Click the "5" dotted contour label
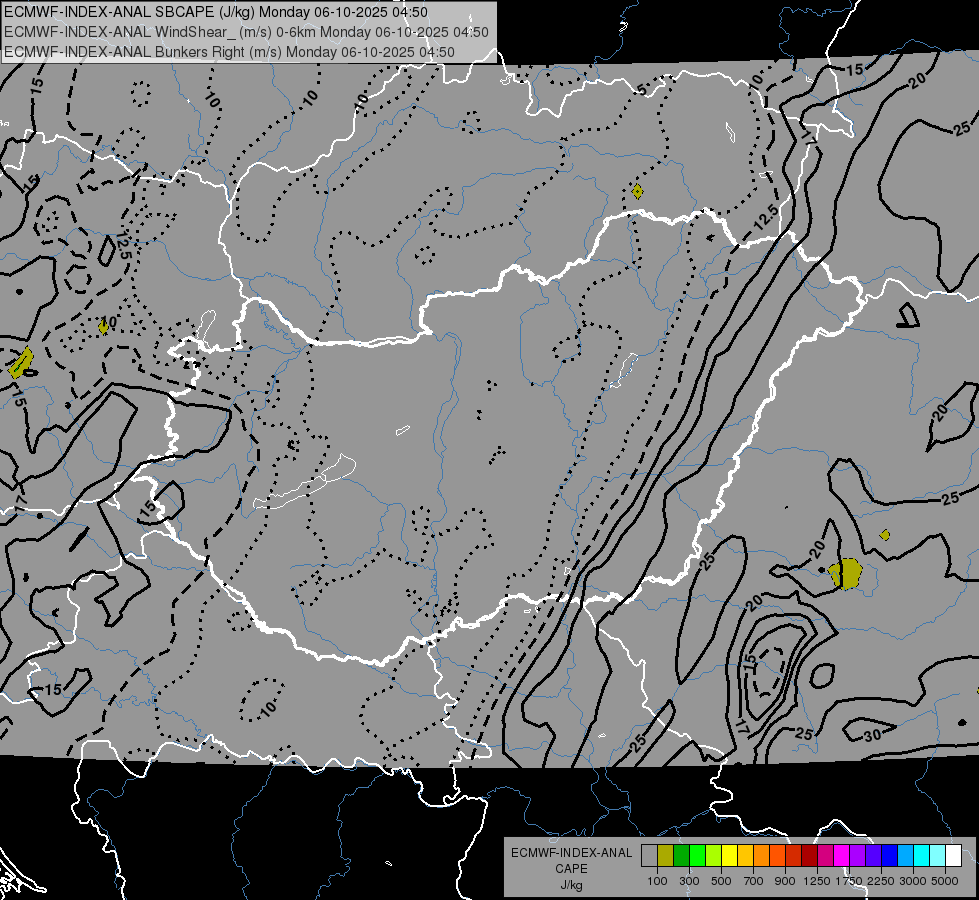 click(x=642, y=89)
